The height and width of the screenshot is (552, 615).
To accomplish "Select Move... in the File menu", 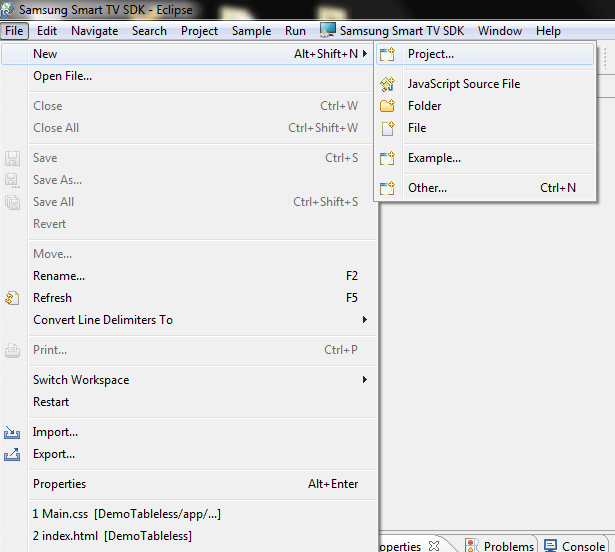I will click(x=188, y=254).
